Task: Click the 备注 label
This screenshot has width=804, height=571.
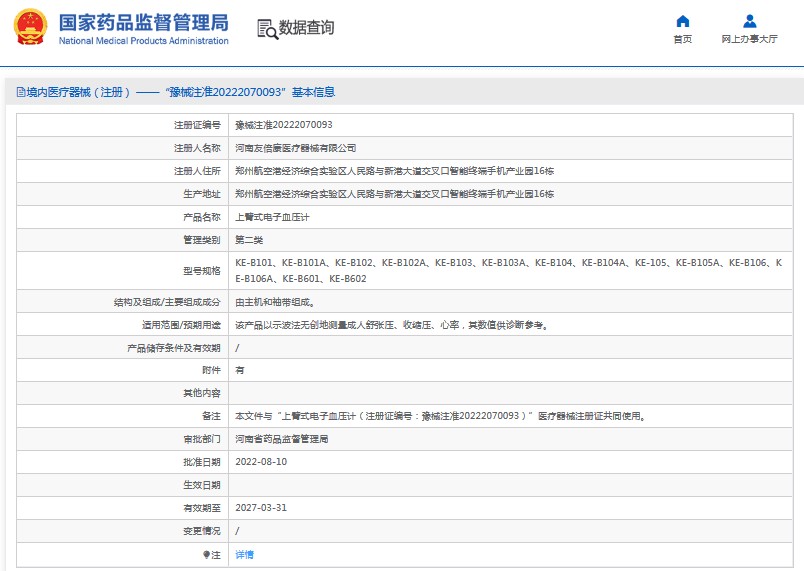Action: point(211,416)
